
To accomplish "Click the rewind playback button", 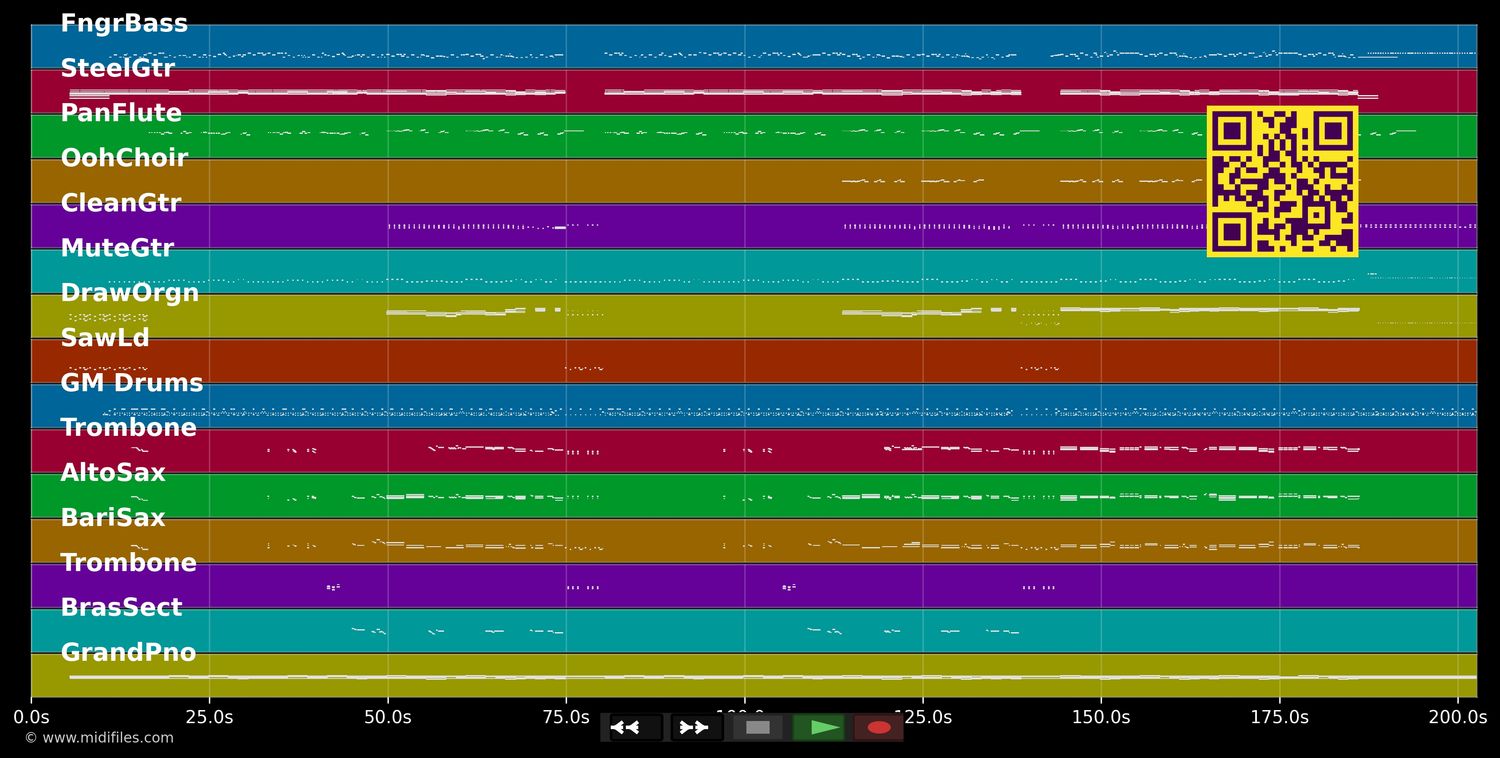I will [x=635, y=727].
